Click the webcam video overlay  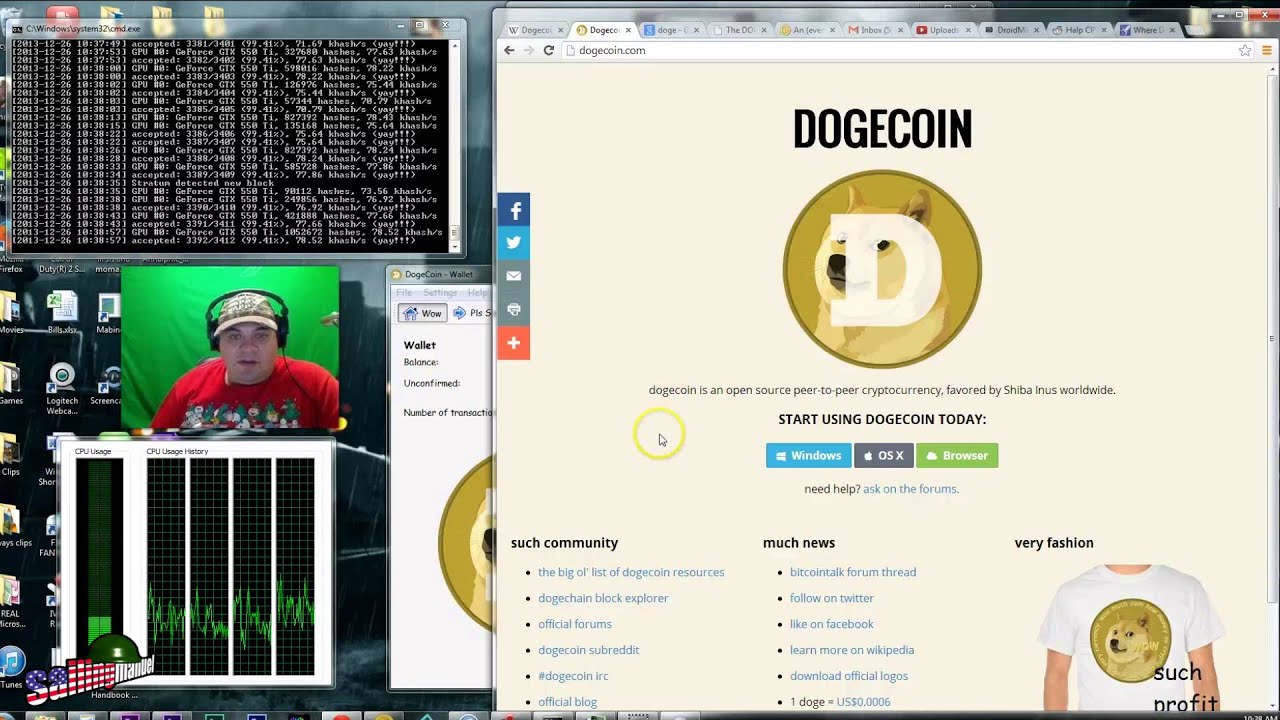(x=230, y=347)
